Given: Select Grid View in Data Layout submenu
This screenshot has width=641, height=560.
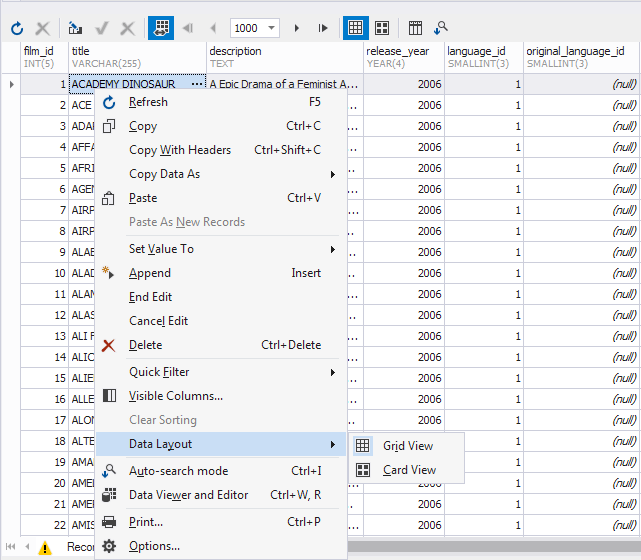Looking at the screenshot, I should (x=407, y=446).
